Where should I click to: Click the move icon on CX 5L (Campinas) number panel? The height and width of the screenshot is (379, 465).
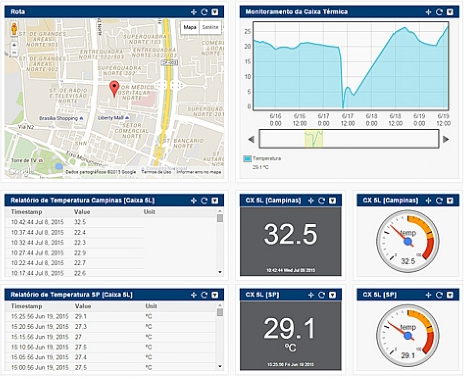(x=311, y=201)
